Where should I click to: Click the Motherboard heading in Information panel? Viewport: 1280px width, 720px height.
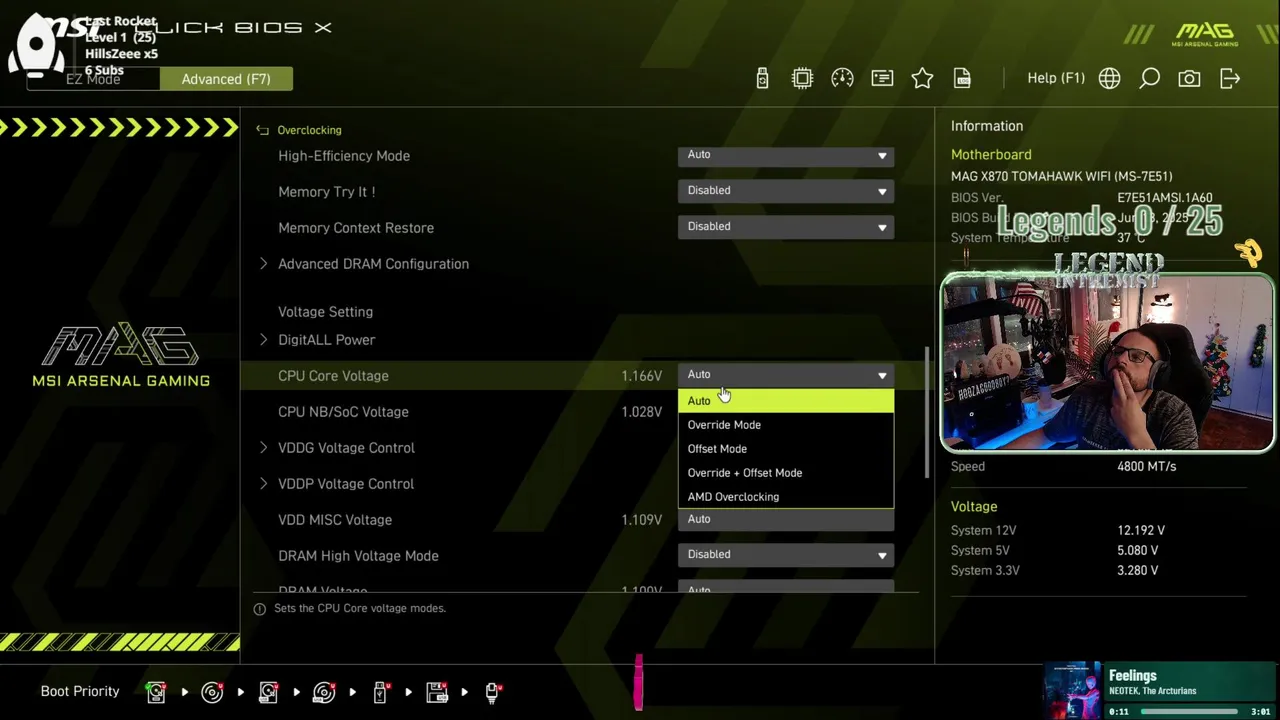click(x=991, y=155)
